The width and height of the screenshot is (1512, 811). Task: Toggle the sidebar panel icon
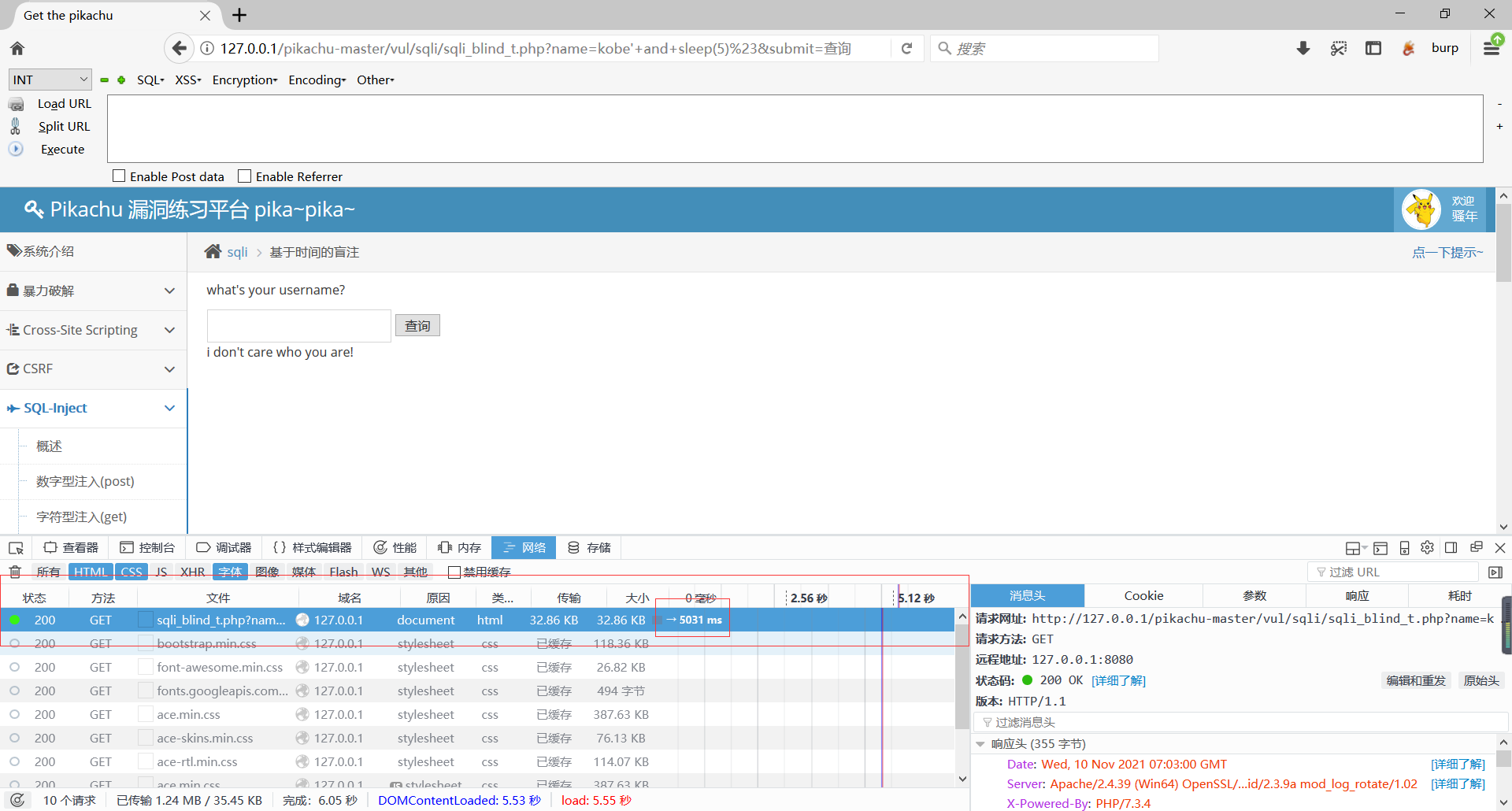[1373, 48]
